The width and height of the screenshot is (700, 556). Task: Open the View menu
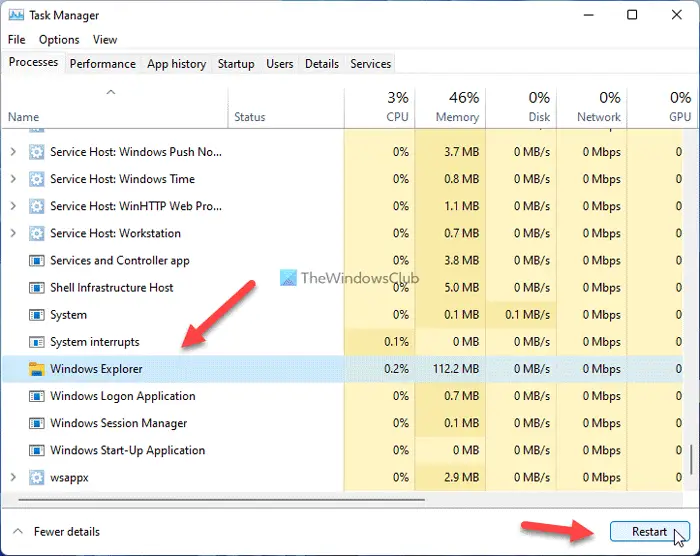(105, 40)
